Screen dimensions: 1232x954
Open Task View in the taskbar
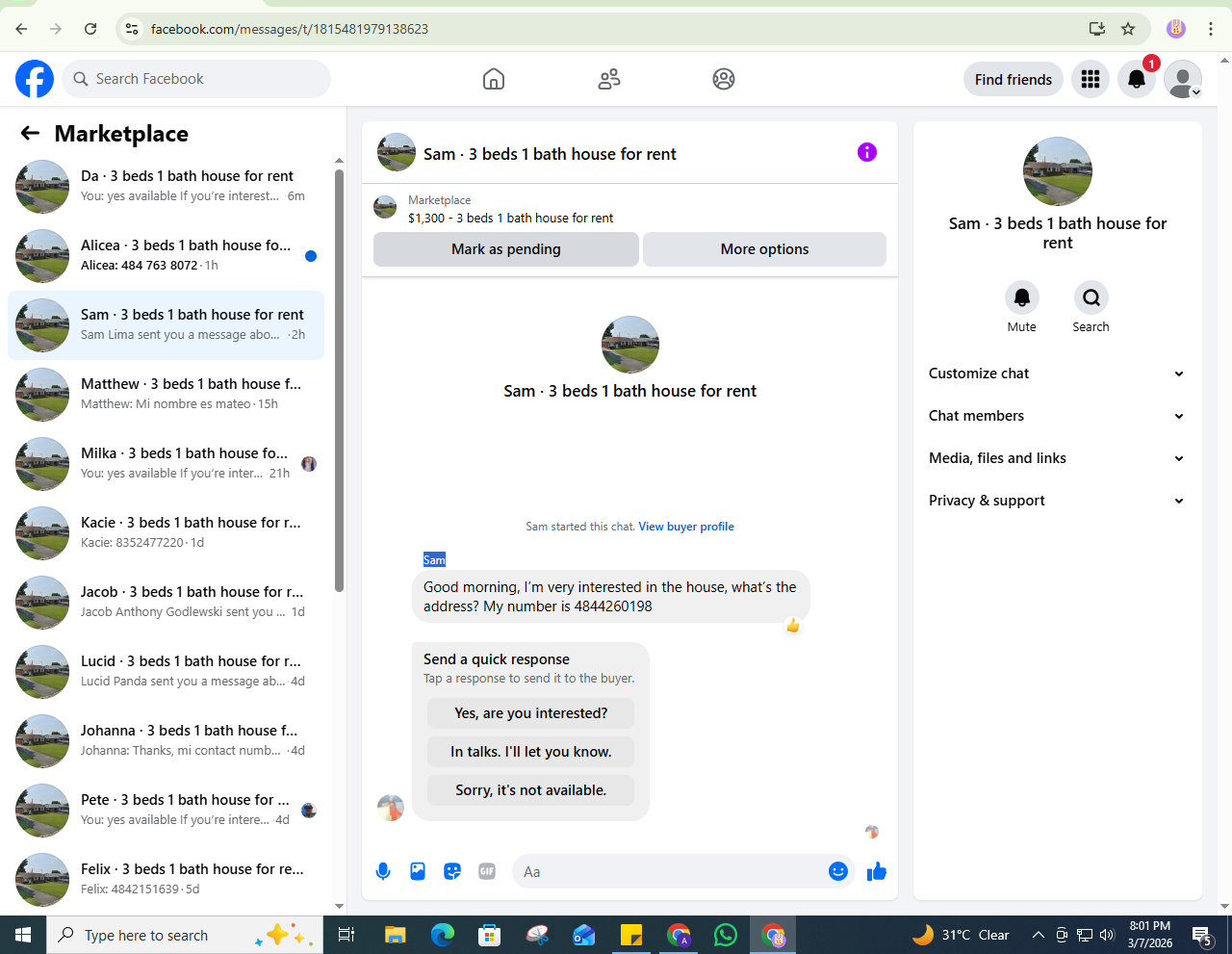[346, 935]
